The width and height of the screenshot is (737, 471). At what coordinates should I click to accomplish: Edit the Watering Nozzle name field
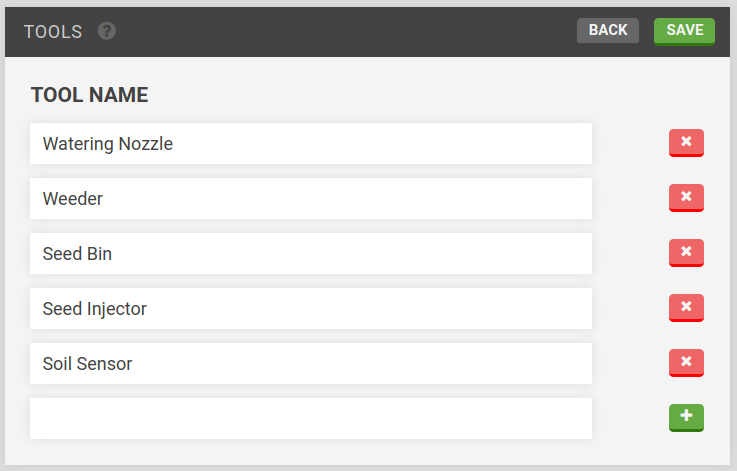pyautogui.click(x=310, y=144)
